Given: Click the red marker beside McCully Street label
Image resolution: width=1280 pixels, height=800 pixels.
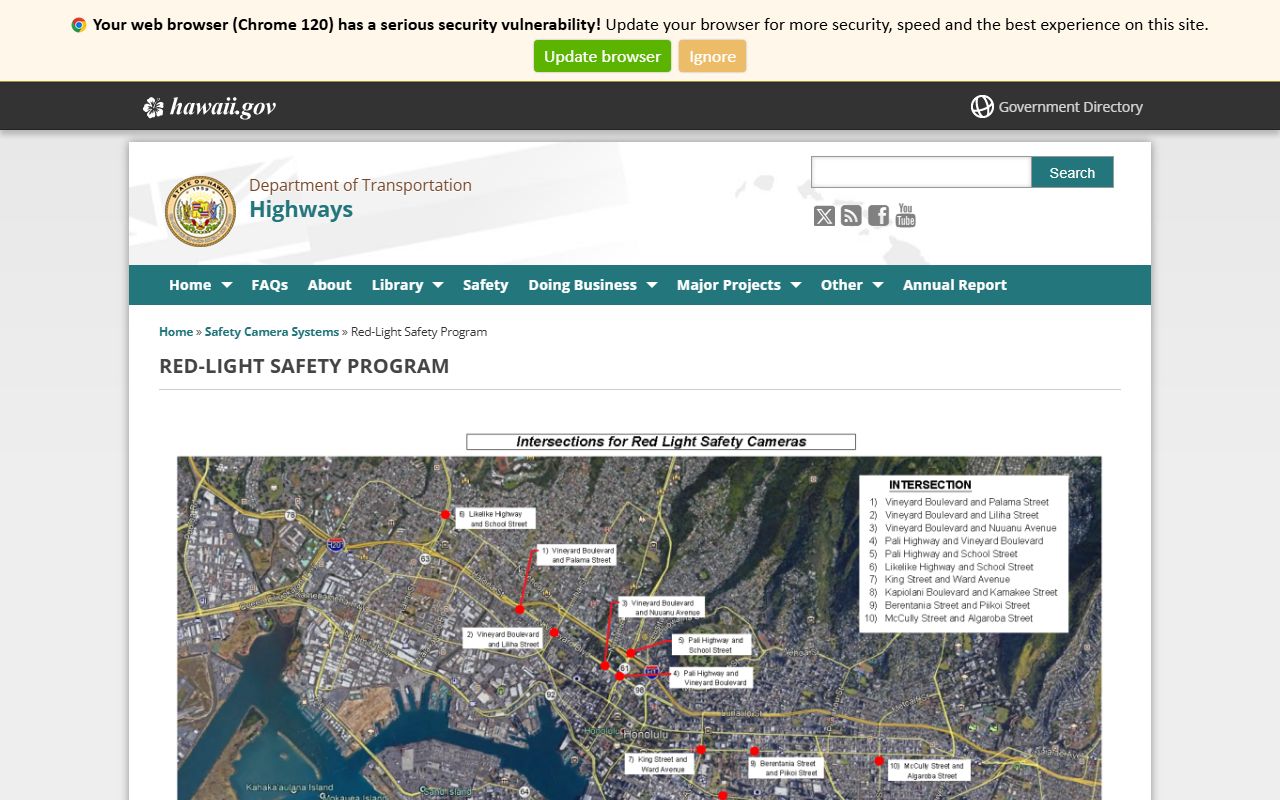Looking at the screenshot, I should pyautogui.click(x=879, y=761).
